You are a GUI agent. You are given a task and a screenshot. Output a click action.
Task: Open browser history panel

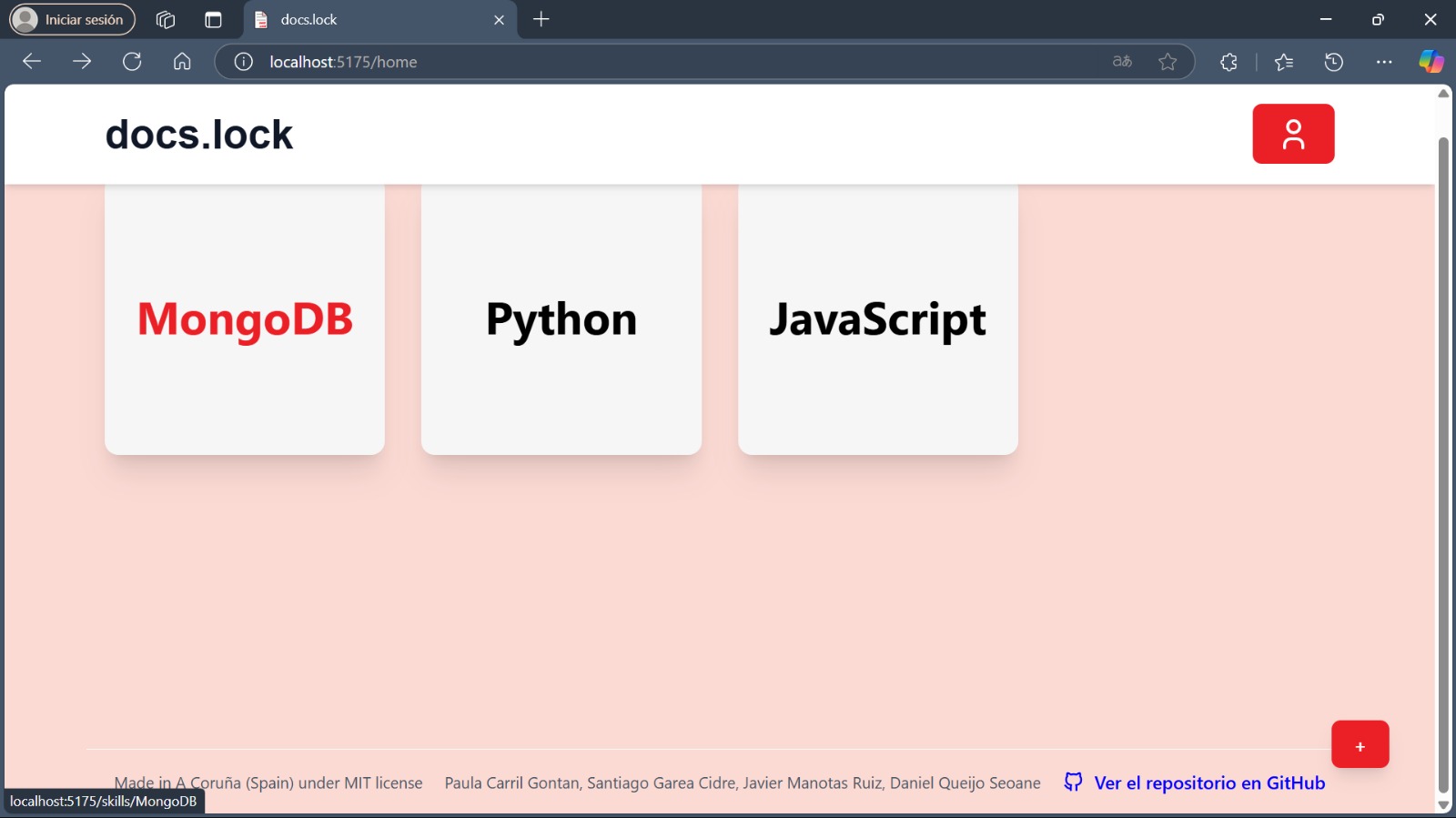click(x=1334, y=62)
